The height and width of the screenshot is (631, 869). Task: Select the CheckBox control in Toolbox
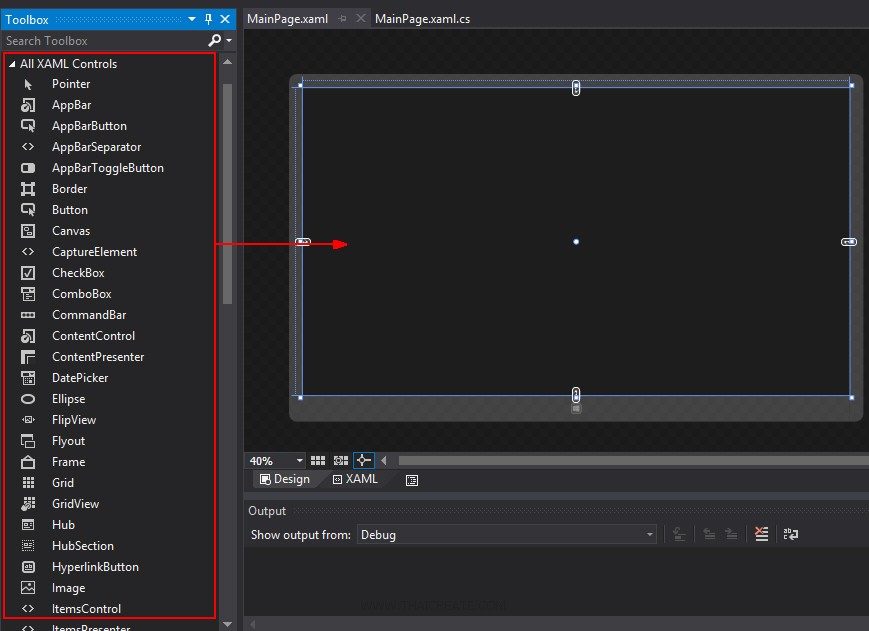click(x=78, y=273)
